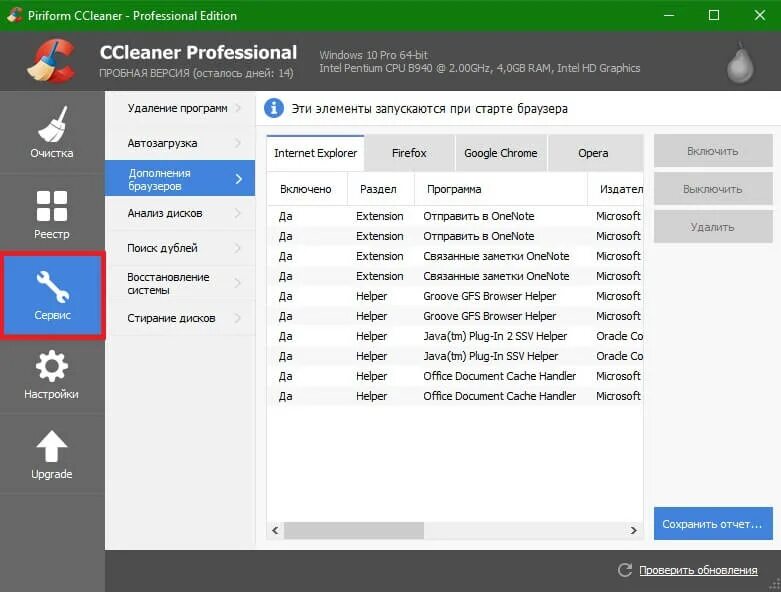Open Удаление программ submenu
781x592 pixels.
pyautogui.click(x=180, y=108)
